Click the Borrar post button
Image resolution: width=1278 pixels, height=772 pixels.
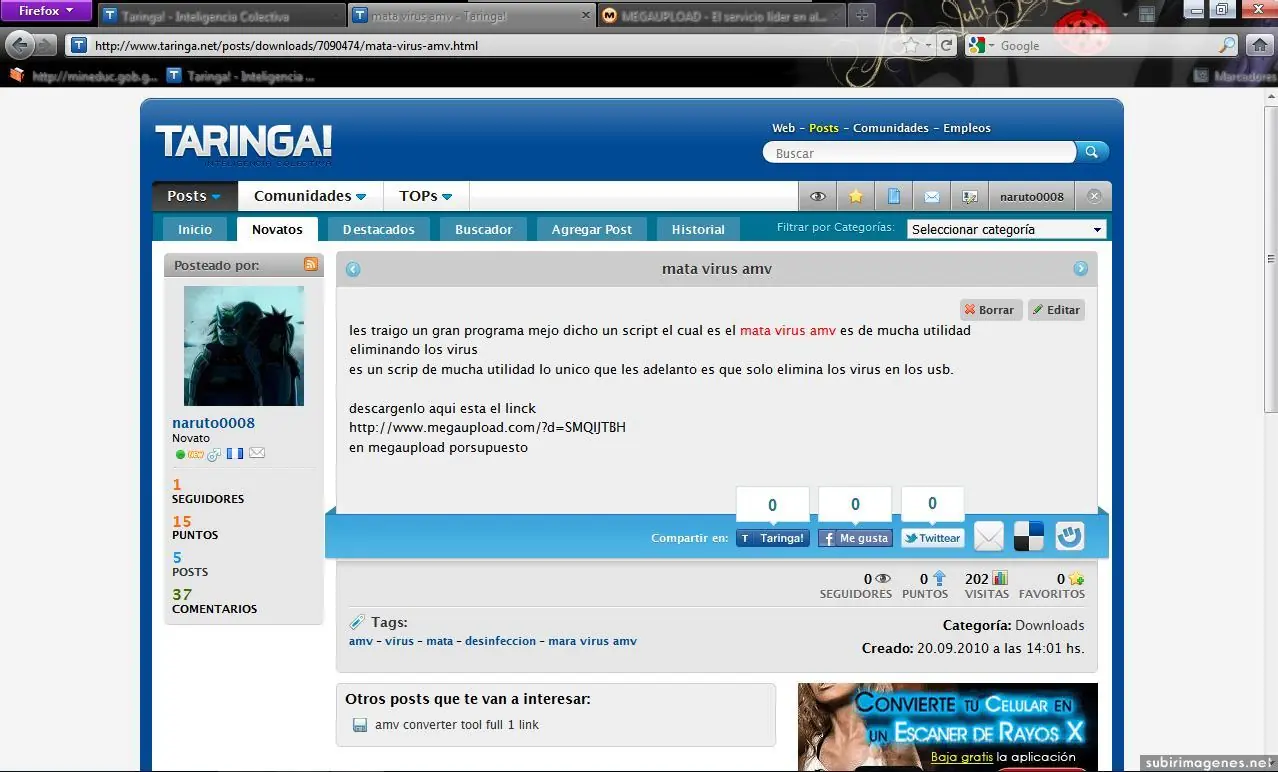click(991, 310)
